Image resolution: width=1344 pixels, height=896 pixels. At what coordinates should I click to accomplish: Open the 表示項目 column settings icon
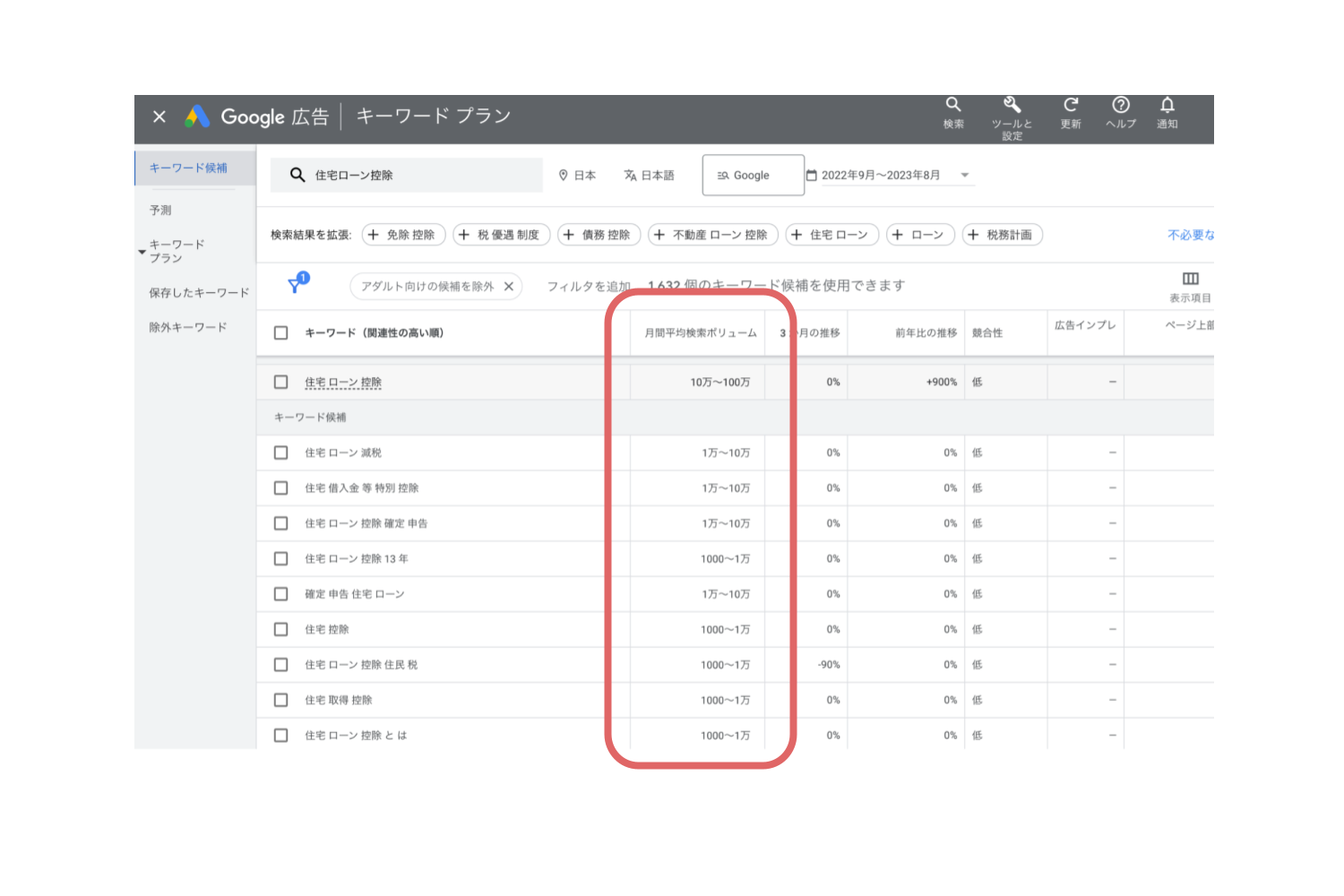[1190, 279]
